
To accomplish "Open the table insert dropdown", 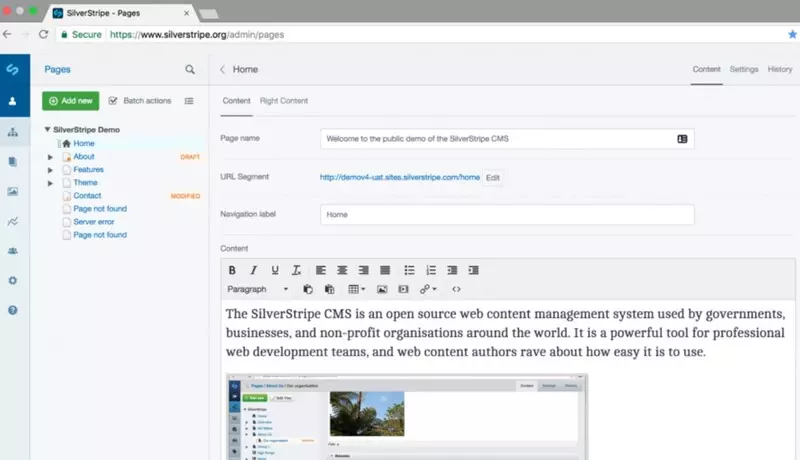I will (357, 289).
